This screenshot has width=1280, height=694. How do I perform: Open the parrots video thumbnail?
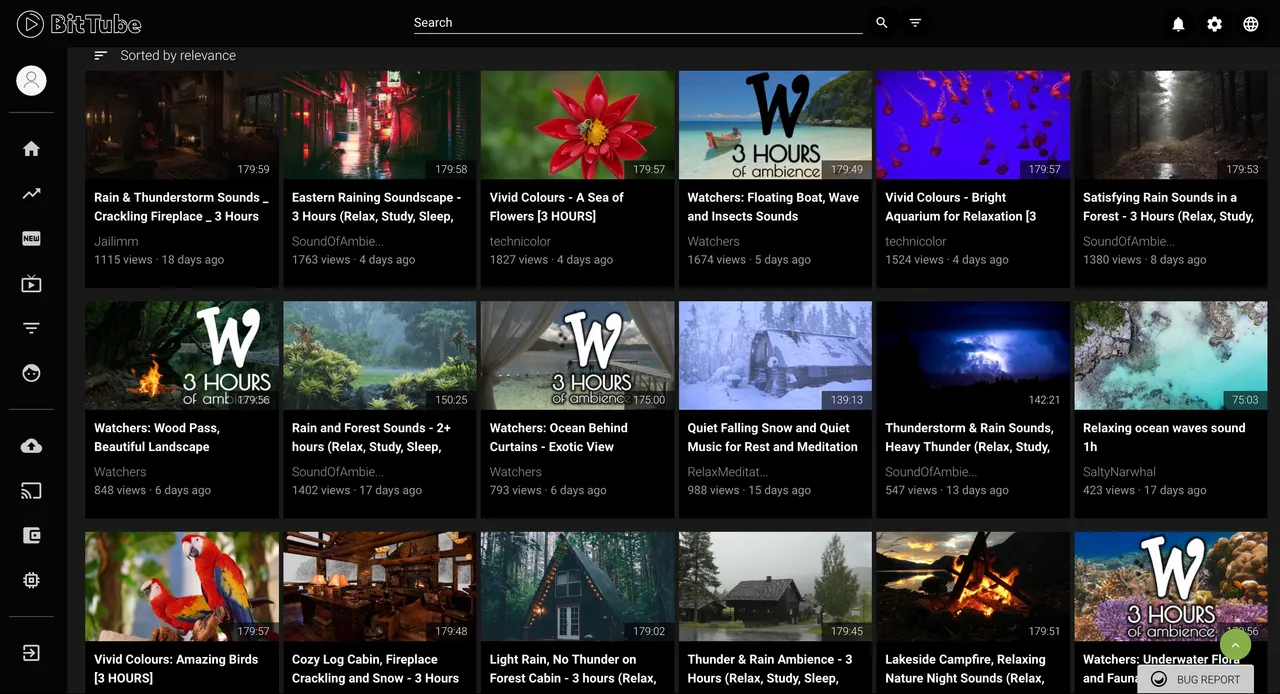point(182,587)
